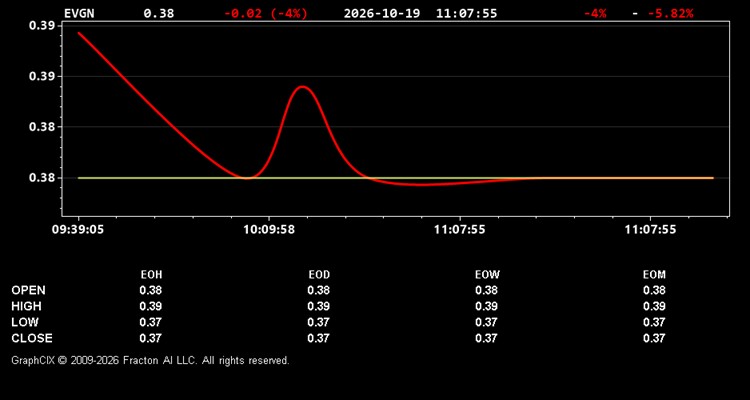The width and height of the screenshot is (750, 400).
Task: Pick the LOW value under EOW
Action: [486, 322]
